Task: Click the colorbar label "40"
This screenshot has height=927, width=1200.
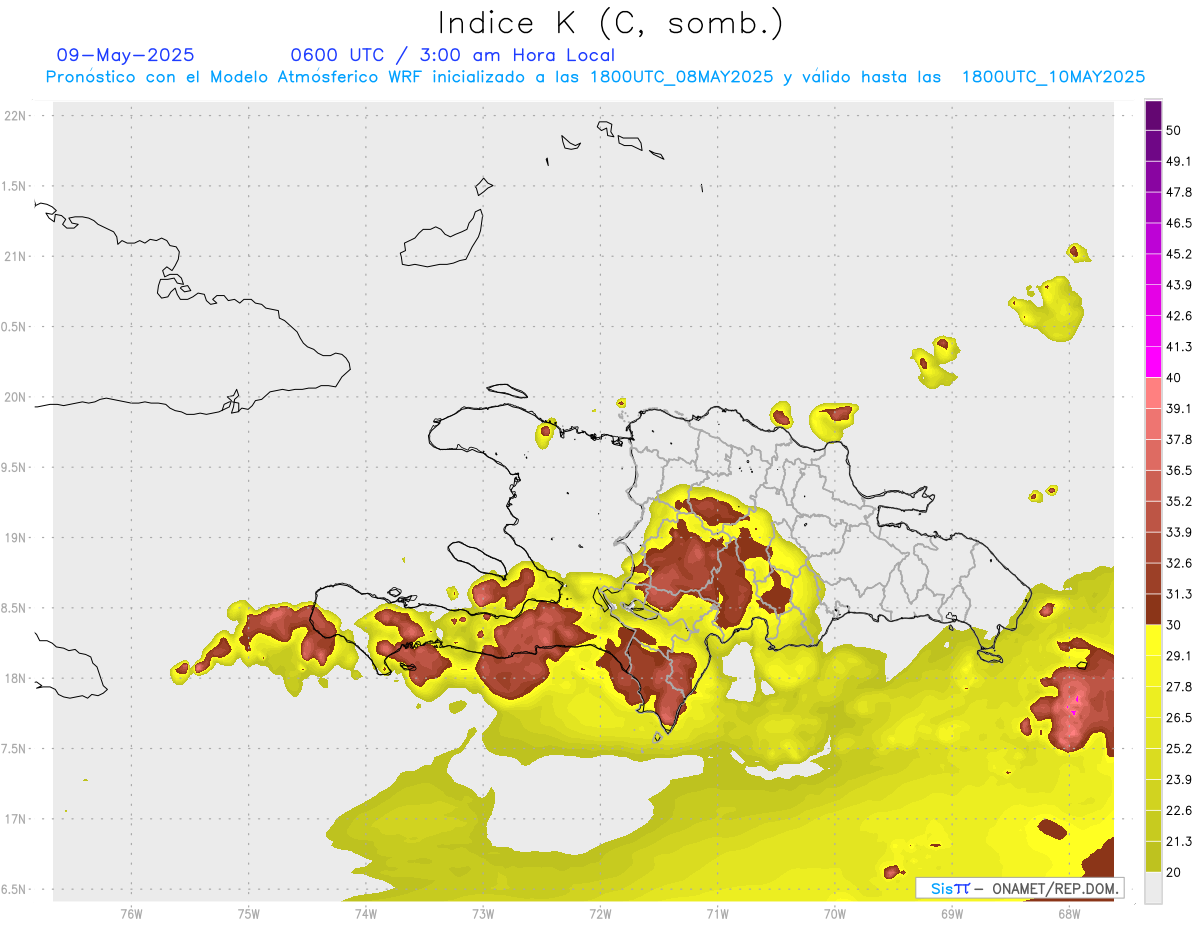Action: 1174,378
